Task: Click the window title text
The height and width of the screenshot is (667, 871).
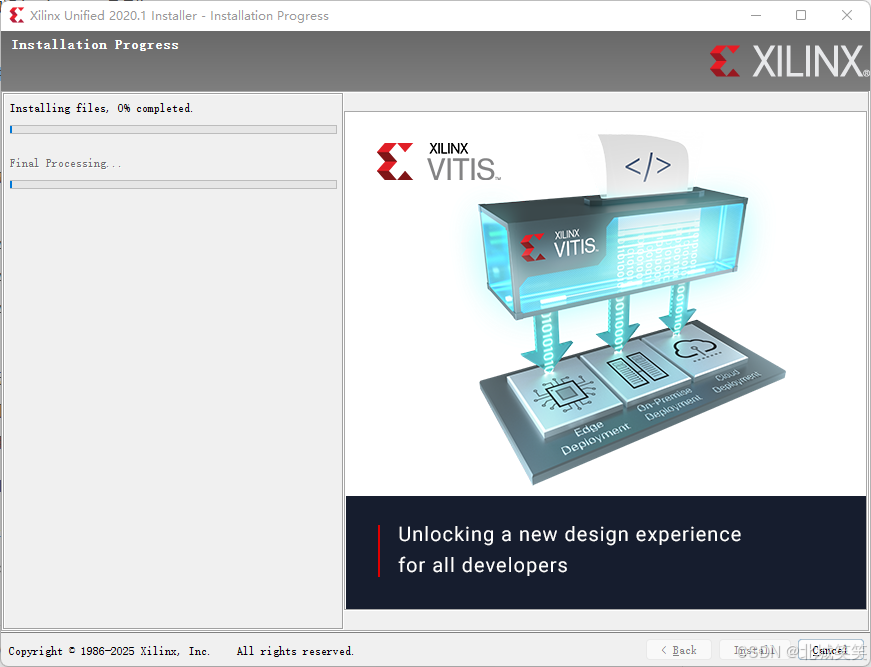Action: point(179,16)
